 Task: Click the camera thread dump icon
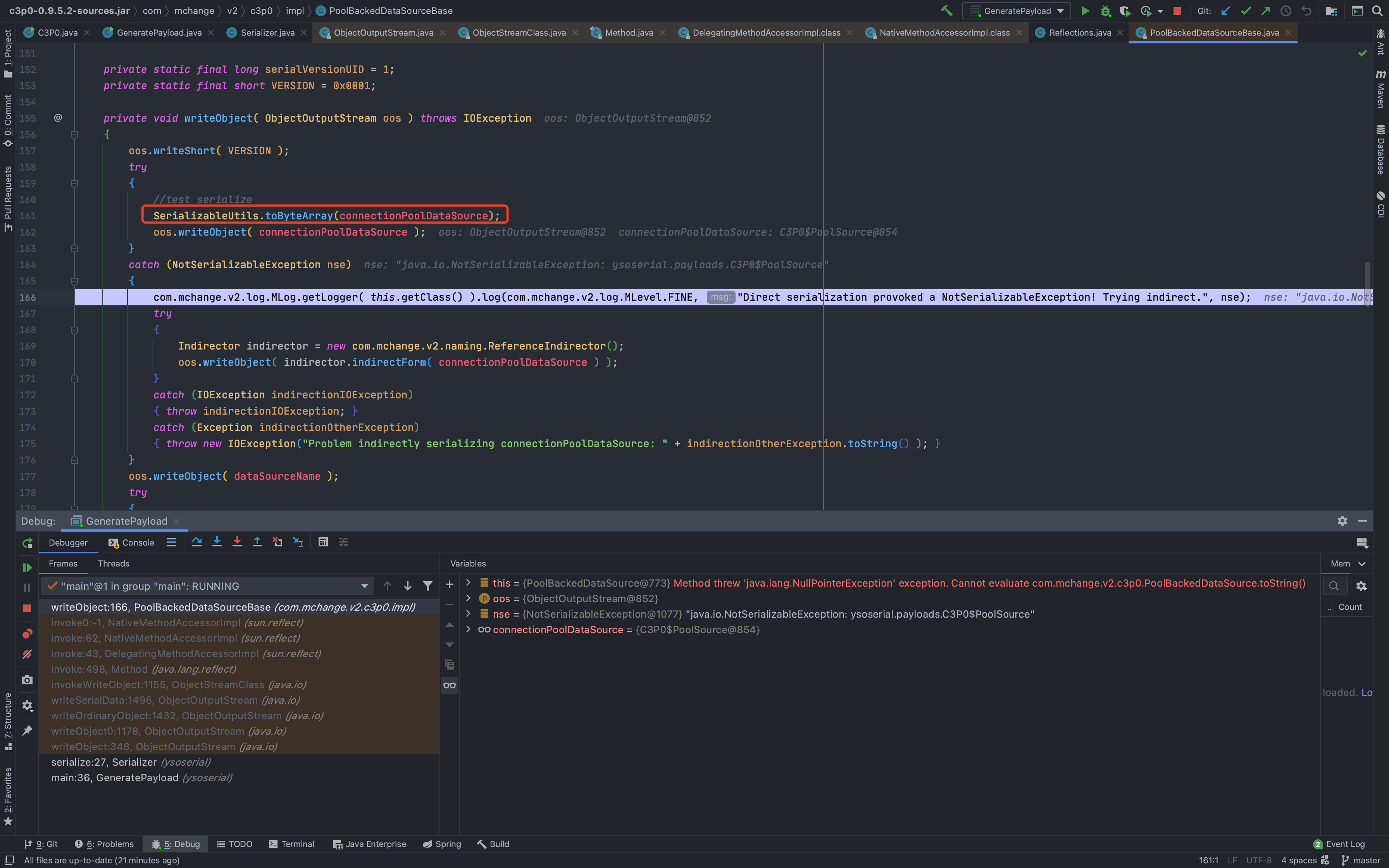coord(27,680)
